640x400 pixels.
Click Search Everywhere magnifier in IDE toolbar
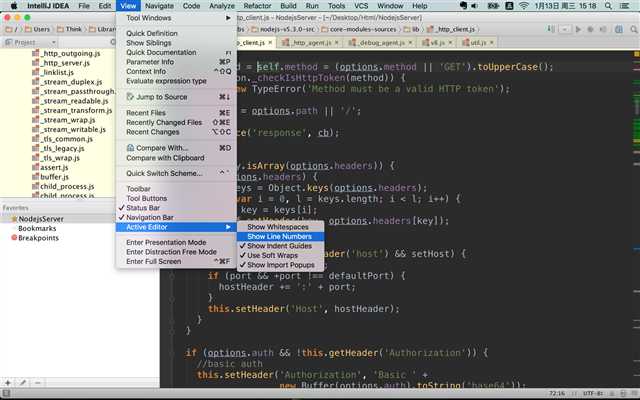(x=633, y=29)
